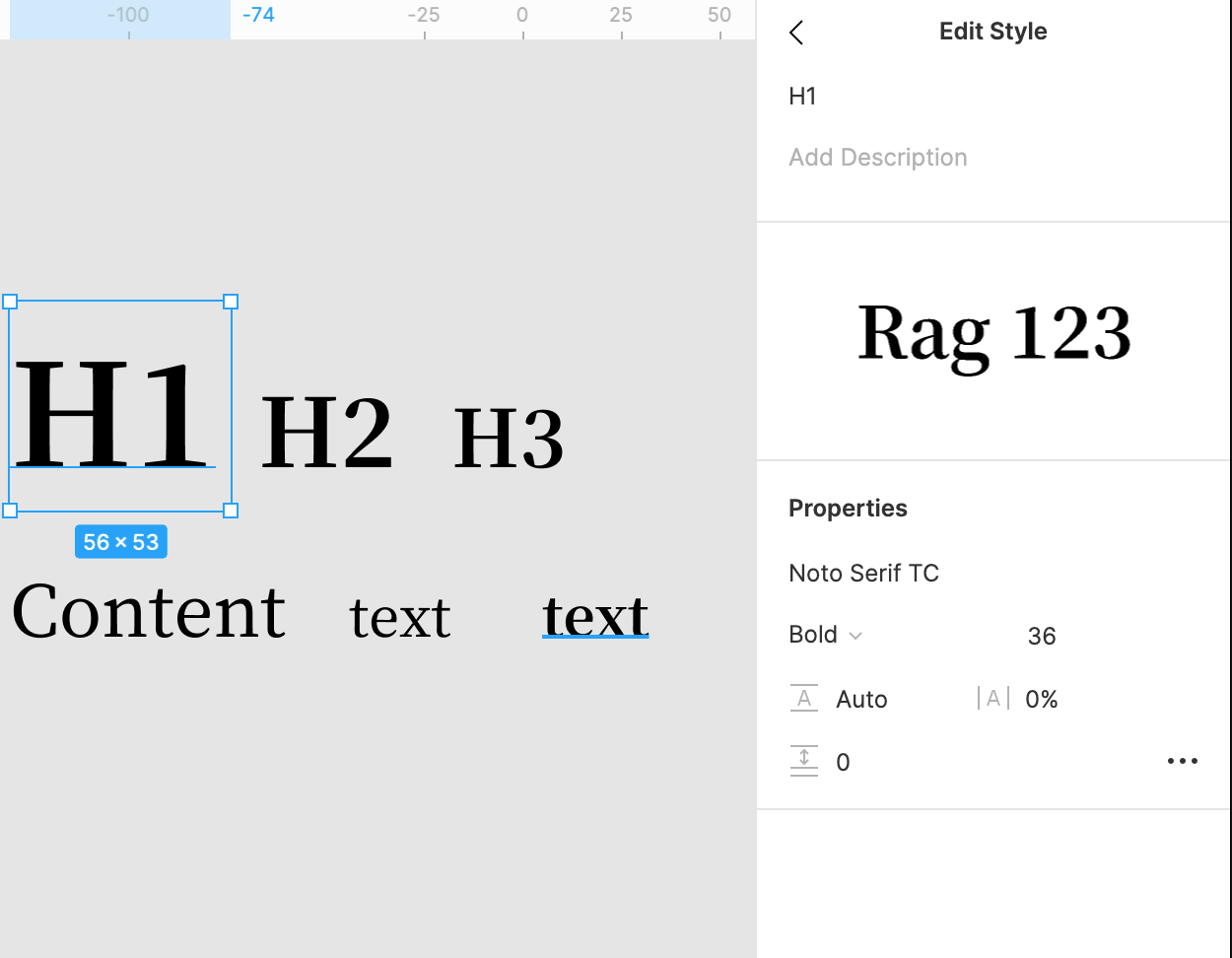Click the paragraph spacing icon
Viewport: 1232px width, 958px height.
click(804, 762)
